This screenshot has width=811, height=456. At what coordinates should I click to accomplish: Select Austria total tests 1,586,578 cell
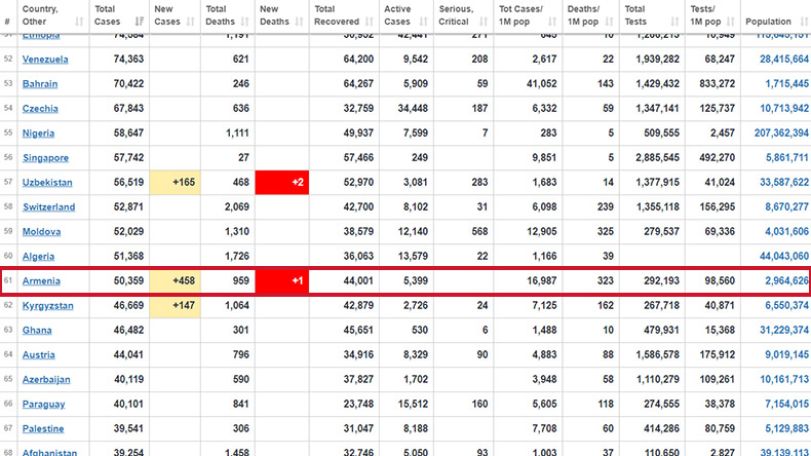[x=652, y=355]
